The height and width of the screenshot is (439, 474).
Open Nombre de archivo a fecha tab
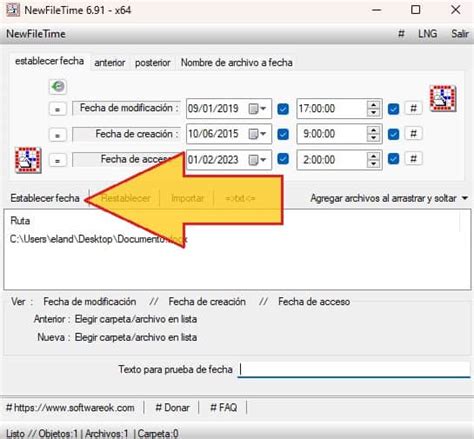tap(237, 63)
